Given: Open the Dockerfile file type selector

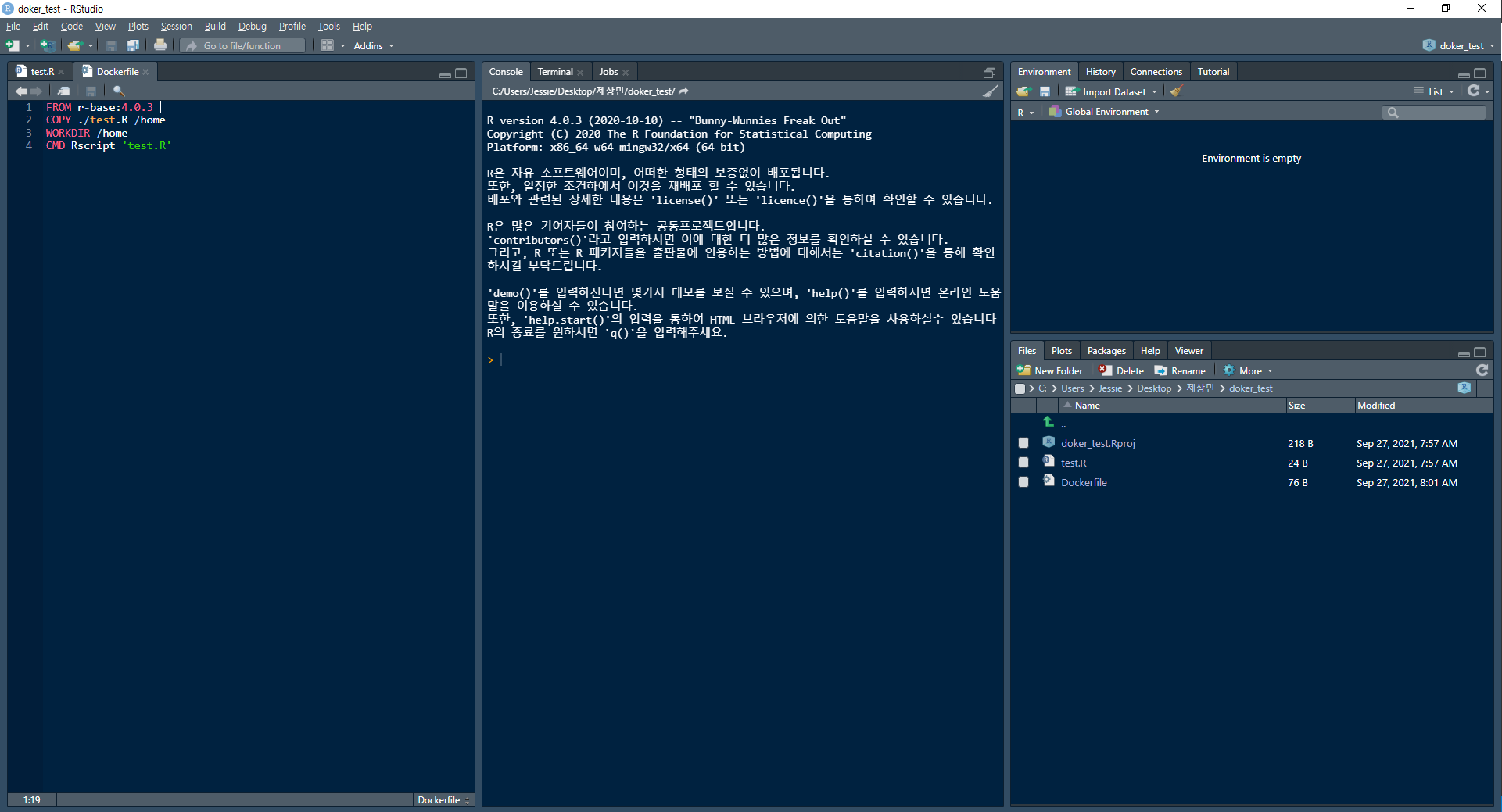Looking at the screenshot, I should coord(443,799).
